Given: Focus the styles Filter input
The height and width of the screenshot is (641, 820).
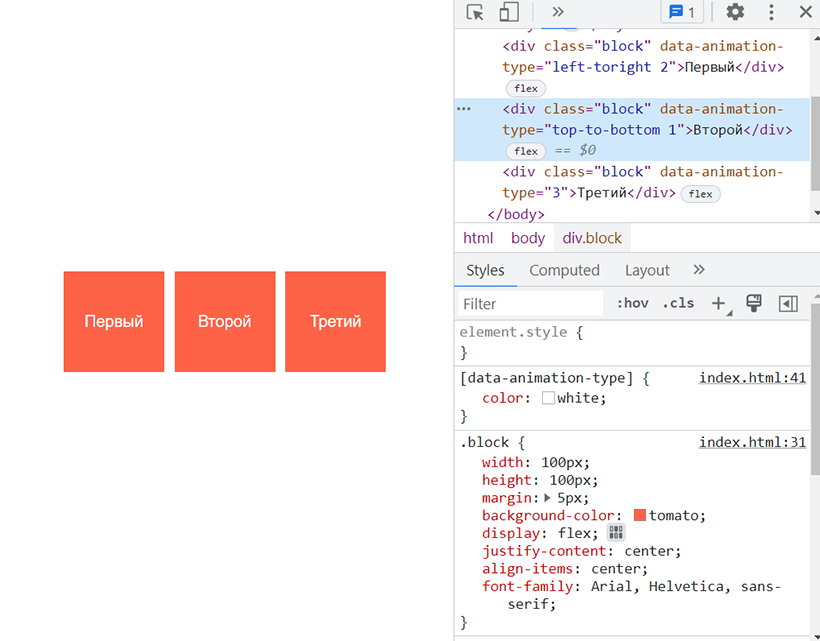Looking at the screenshot, I should pos(530,304).
